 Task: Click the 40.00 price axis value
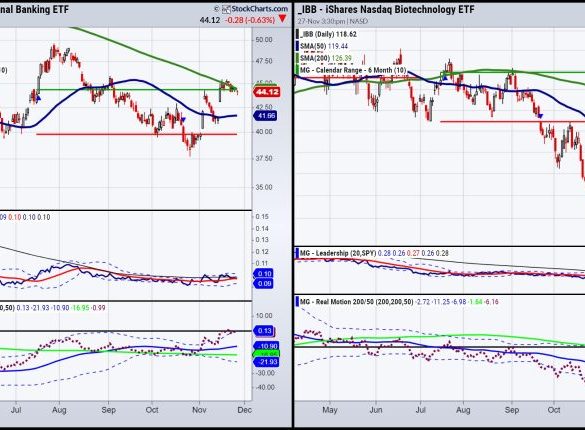point(264,132)
